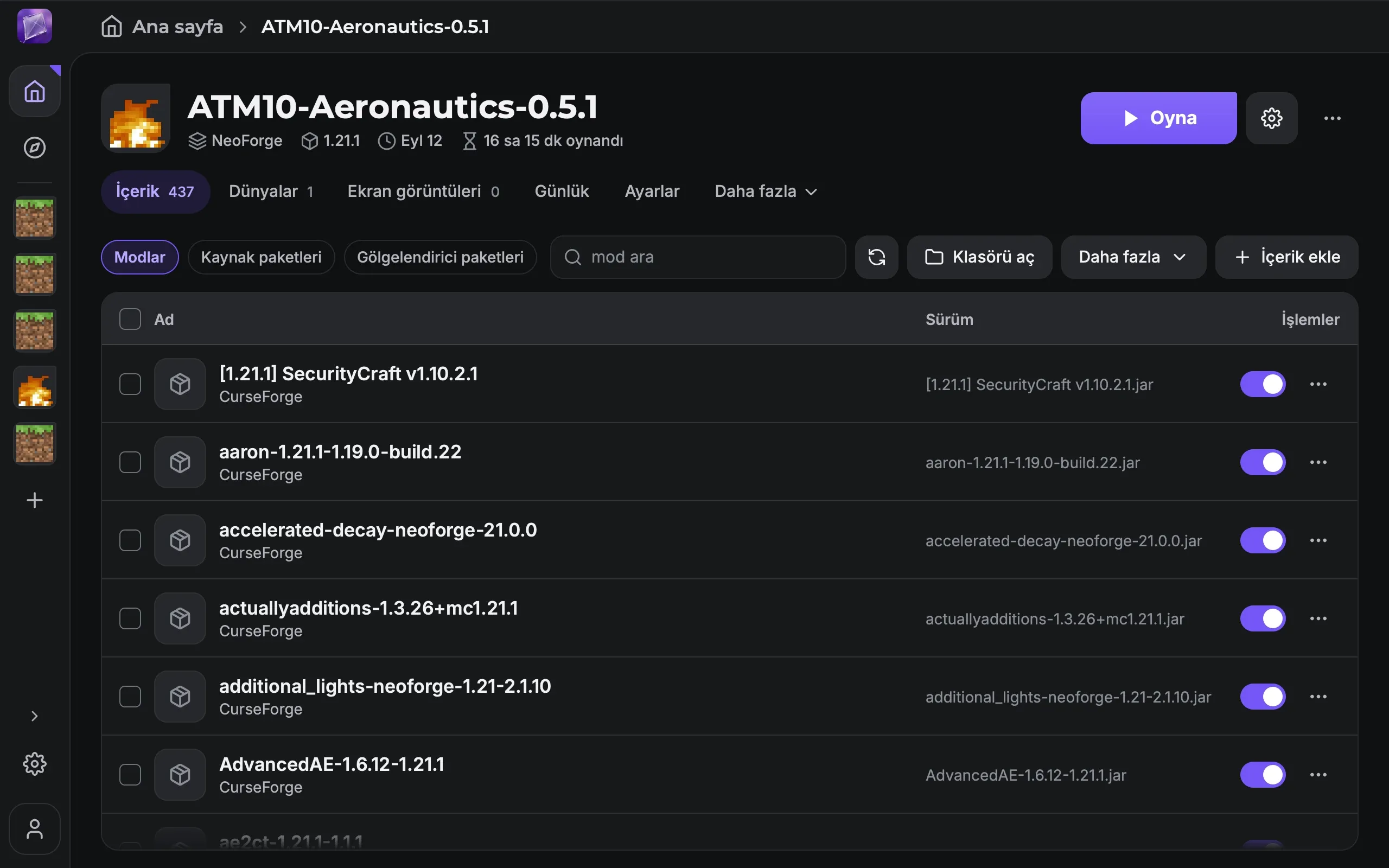Select the Gölgelendirici paketleri filter
1389x868 pixels.
[x=440, y=257]
